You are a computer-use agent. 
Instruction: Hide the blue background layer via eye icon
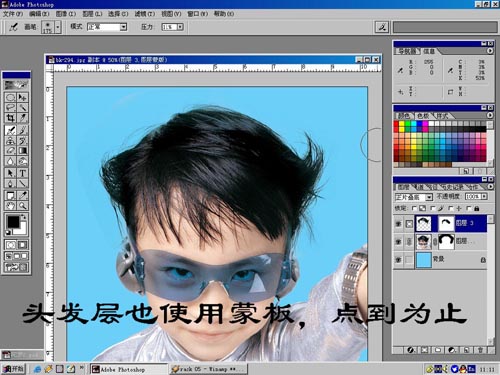coord(399,260)
